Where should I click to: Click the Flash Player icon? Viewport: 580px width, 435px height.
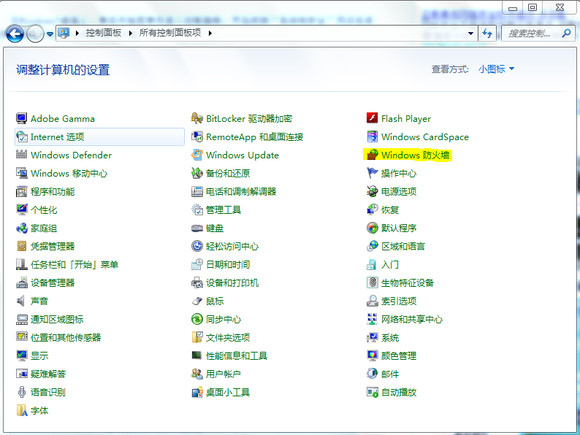coord(372,118)
